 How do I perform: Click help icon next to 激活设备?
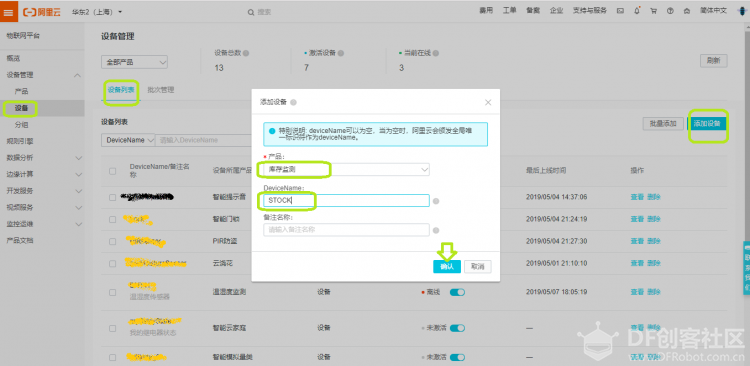point(341,54)
